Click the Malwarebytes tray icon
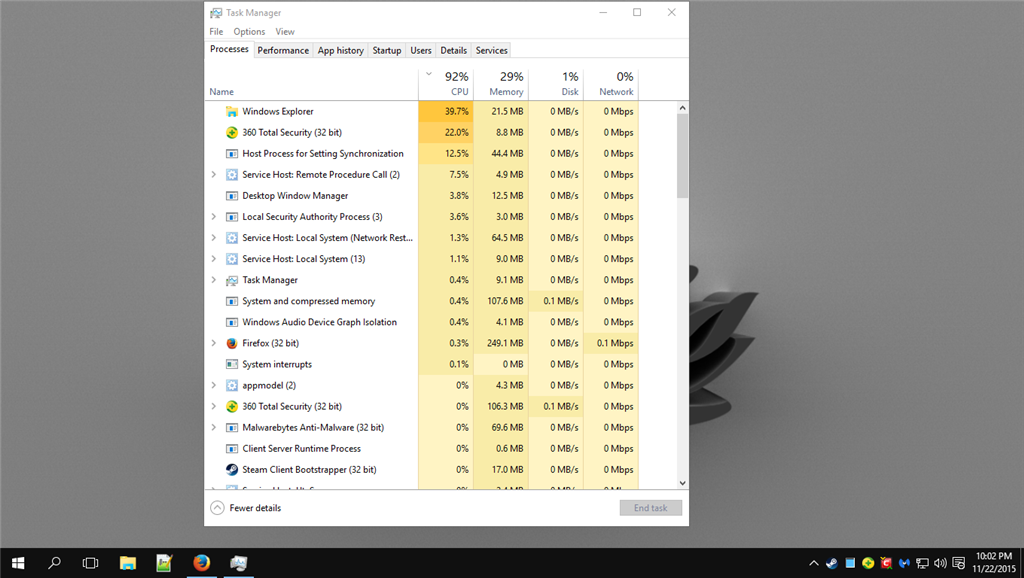Image resolution: width=1024 pixels, height=578 pixels. click(904, 563)
